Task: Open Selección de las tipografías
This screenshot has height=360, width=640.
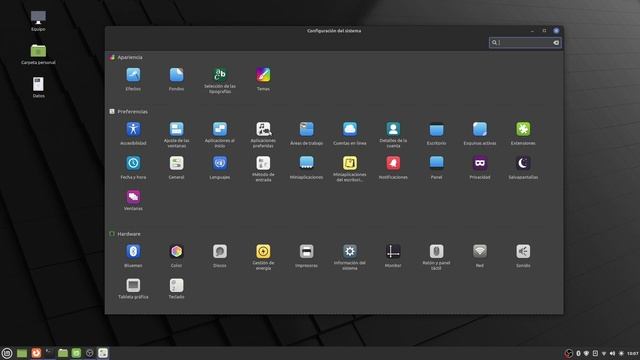Action: tap(220, 80)
